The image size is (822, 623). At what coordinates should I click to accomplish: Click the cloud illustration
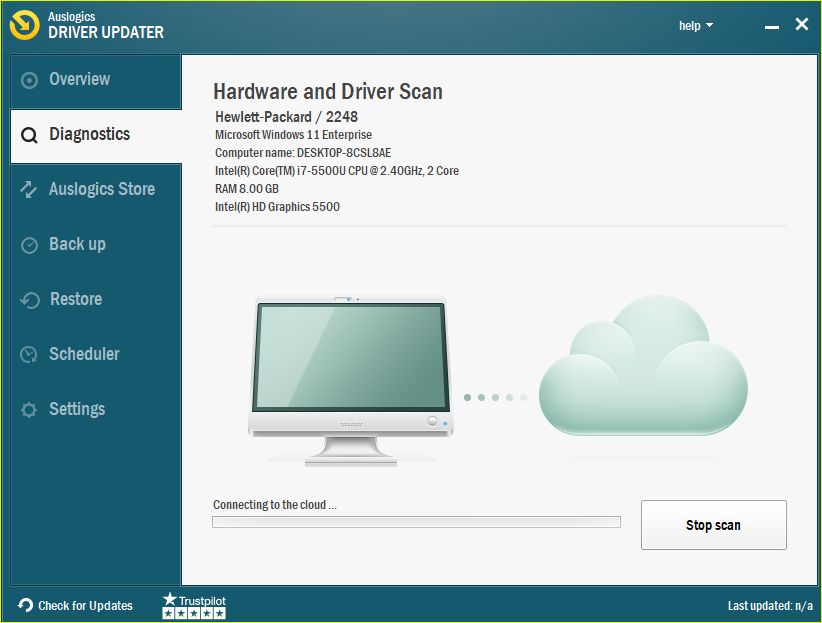click(643, 365)
